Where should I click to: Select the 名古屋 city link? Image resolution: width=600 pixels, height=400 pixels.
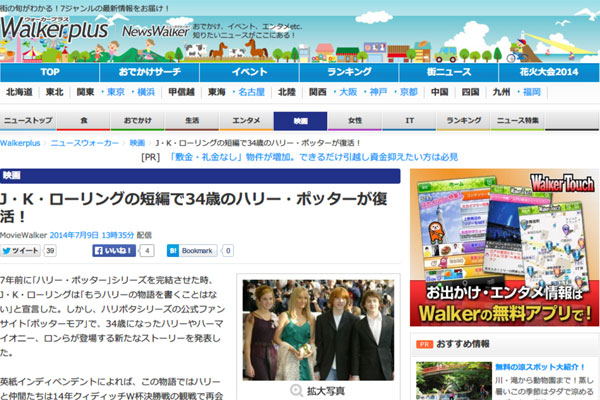[251, 92]
